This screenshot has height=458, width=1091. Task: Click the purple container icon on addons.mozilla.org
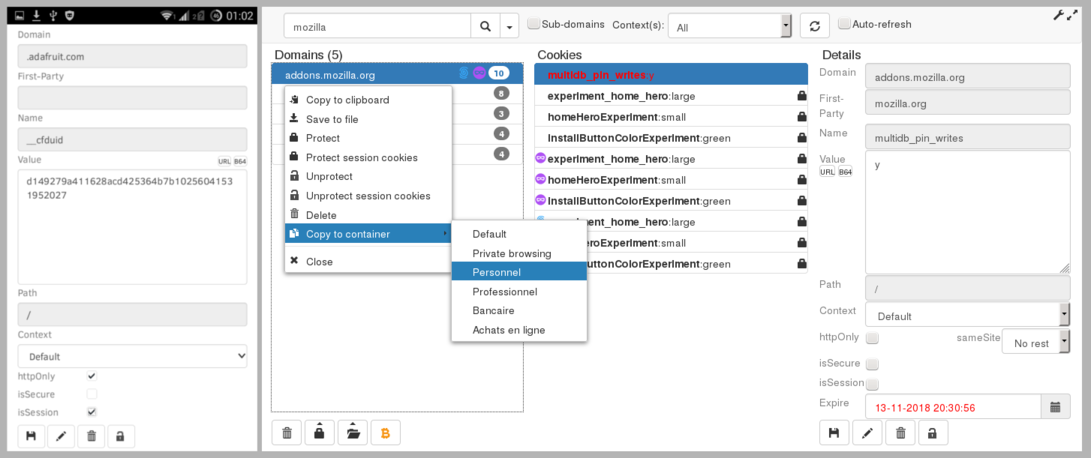[x=479, y=72]
